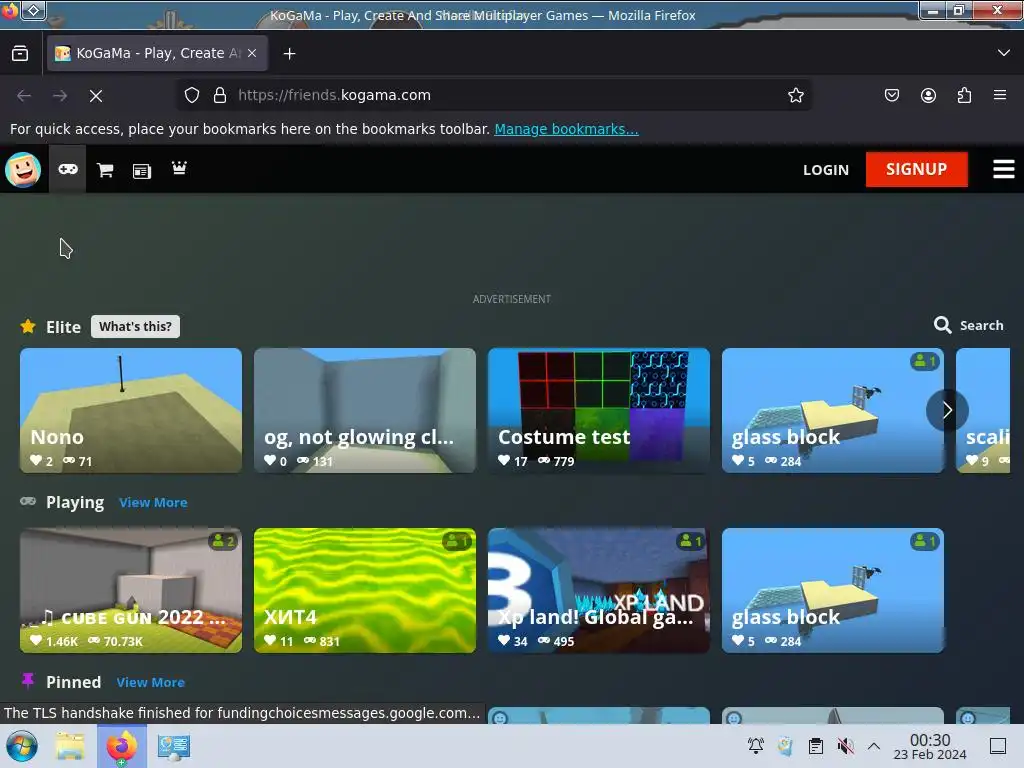The image size is (1024, 768).
Task: Go forward with the forward arrow
Action: [x=60, y=96]
